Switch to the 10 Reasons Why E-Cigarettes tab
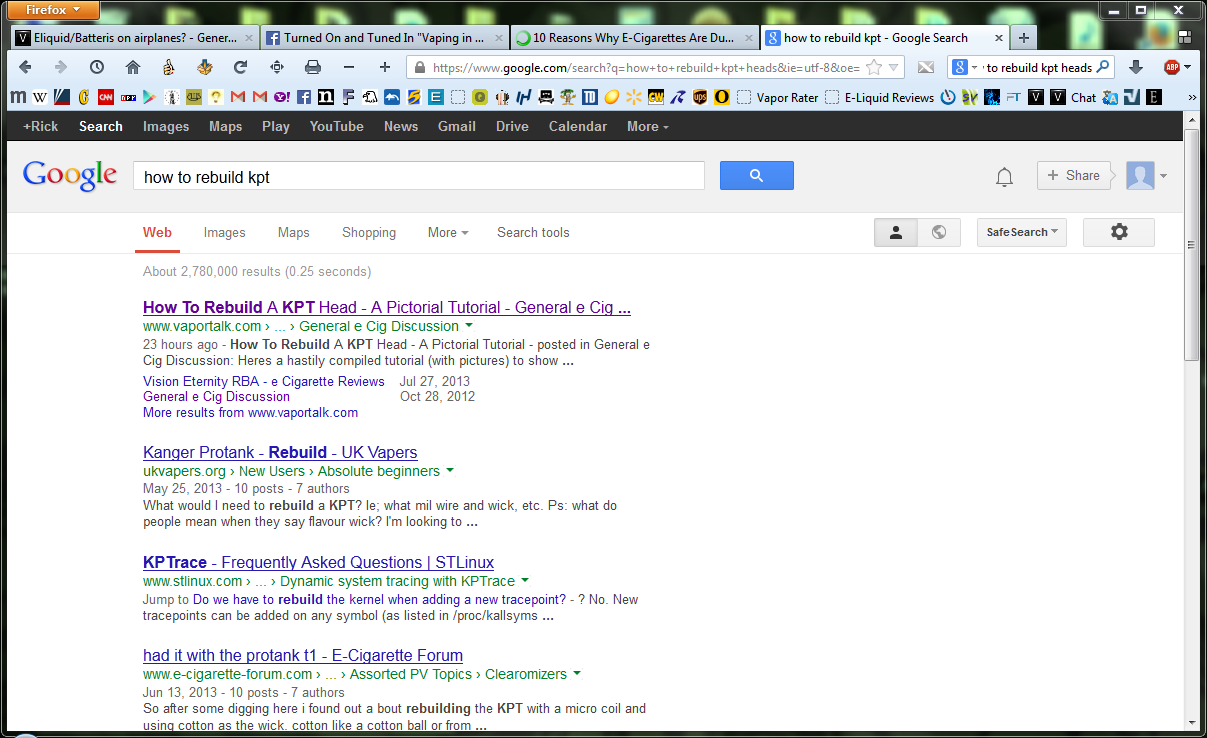This screenshot has width=1207, height=738. (x=634, y=38)
